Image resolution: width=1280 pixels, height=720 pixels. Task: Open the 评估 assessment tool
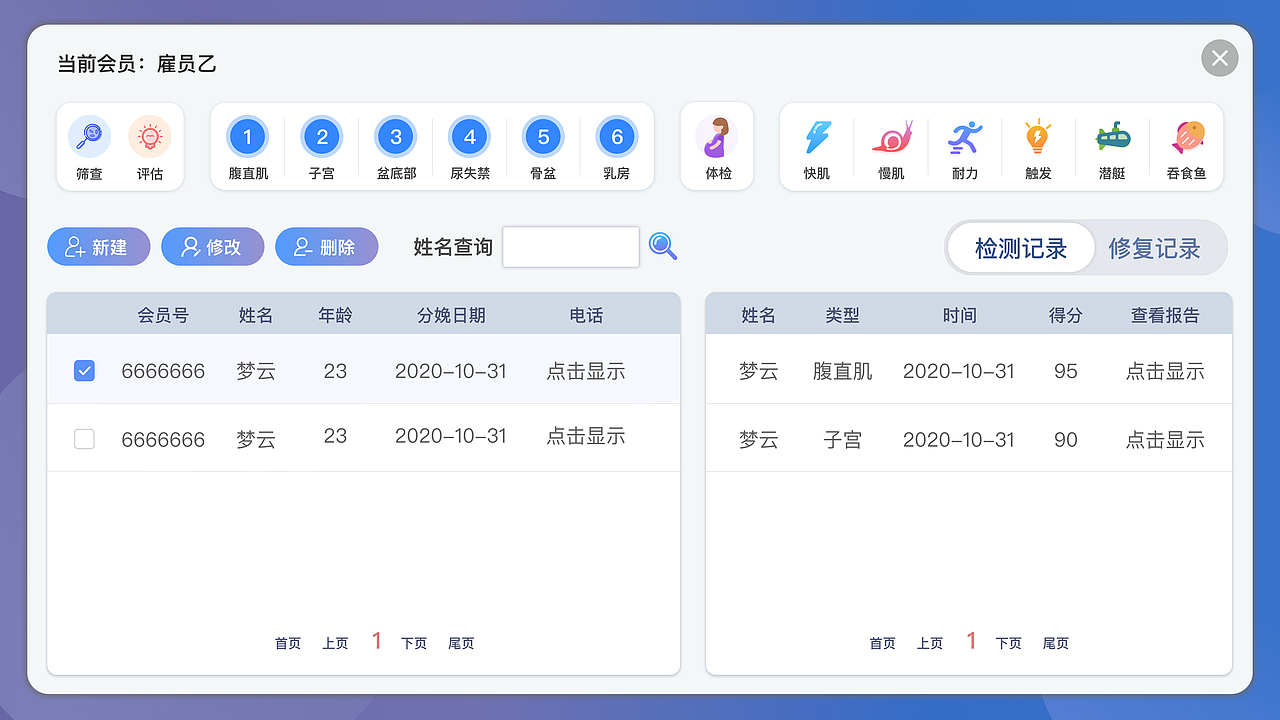[150, 147]
